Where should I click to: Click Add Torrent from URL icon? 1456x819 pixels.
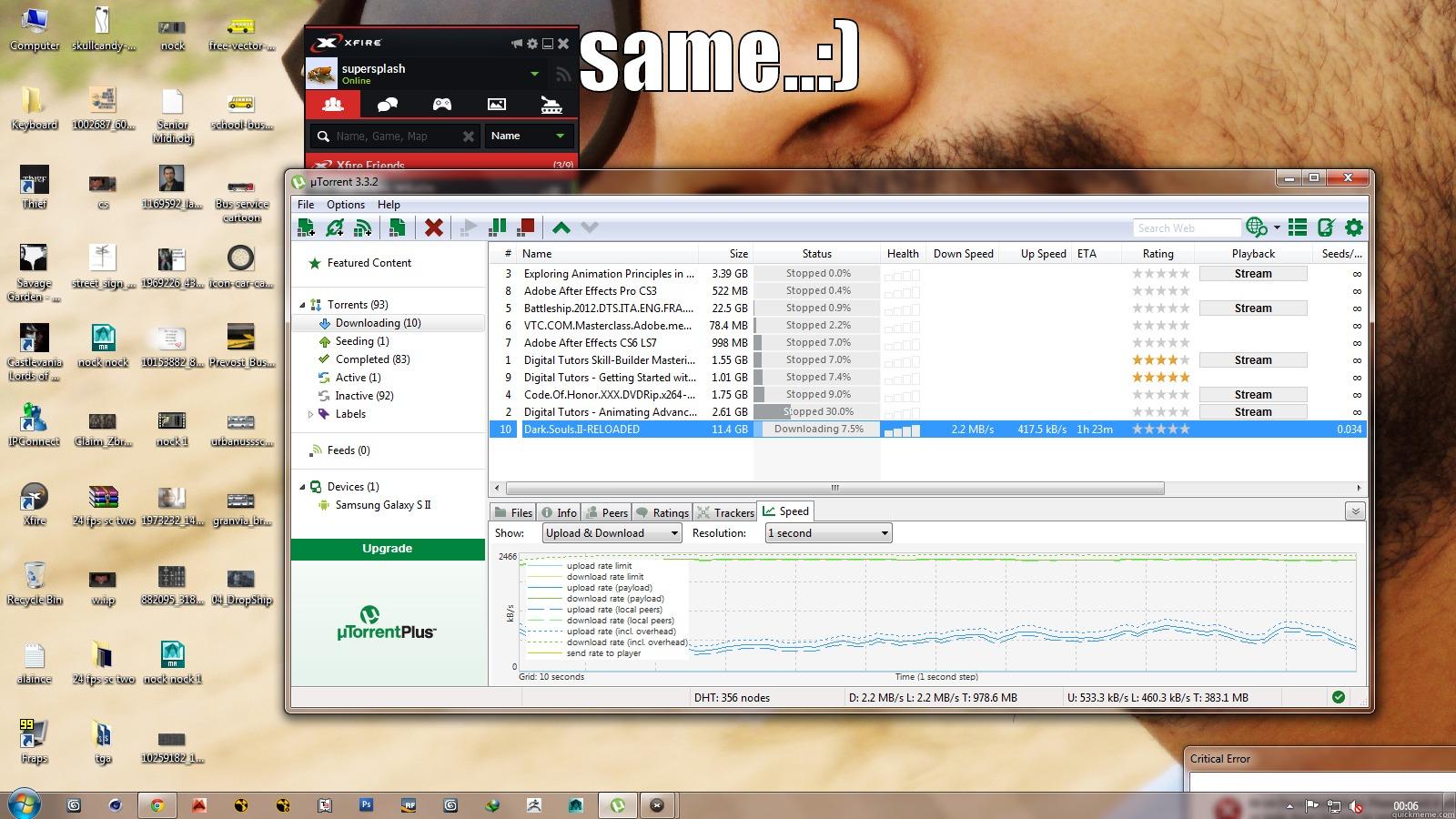[335, 227]
